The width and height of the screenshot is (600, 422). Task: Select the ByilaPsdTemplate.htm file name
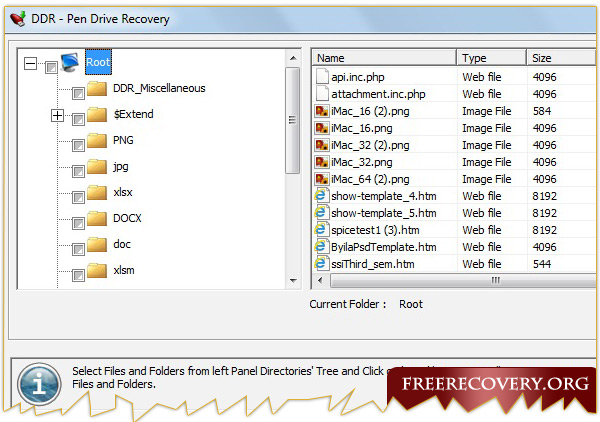click(x=384, y=247)
